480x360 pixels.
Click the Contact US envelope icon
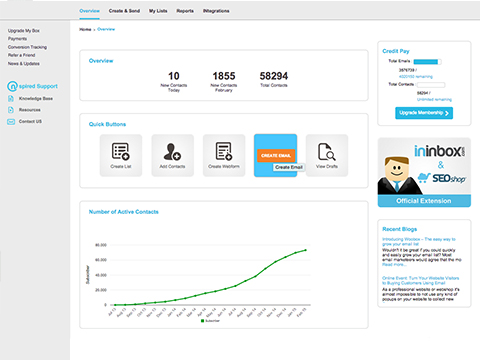point(11,122)
